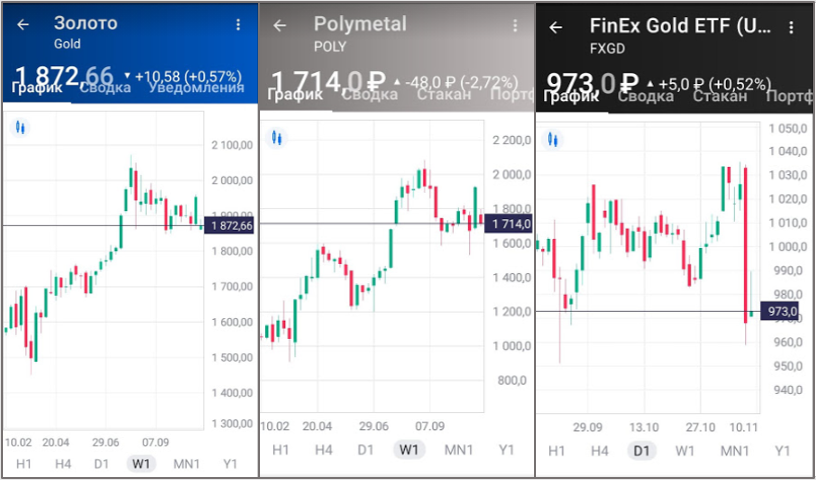
Task: Select the D1 timeframe on the FXGD chart
Action: pyautogui.click(x=642, y=451)
